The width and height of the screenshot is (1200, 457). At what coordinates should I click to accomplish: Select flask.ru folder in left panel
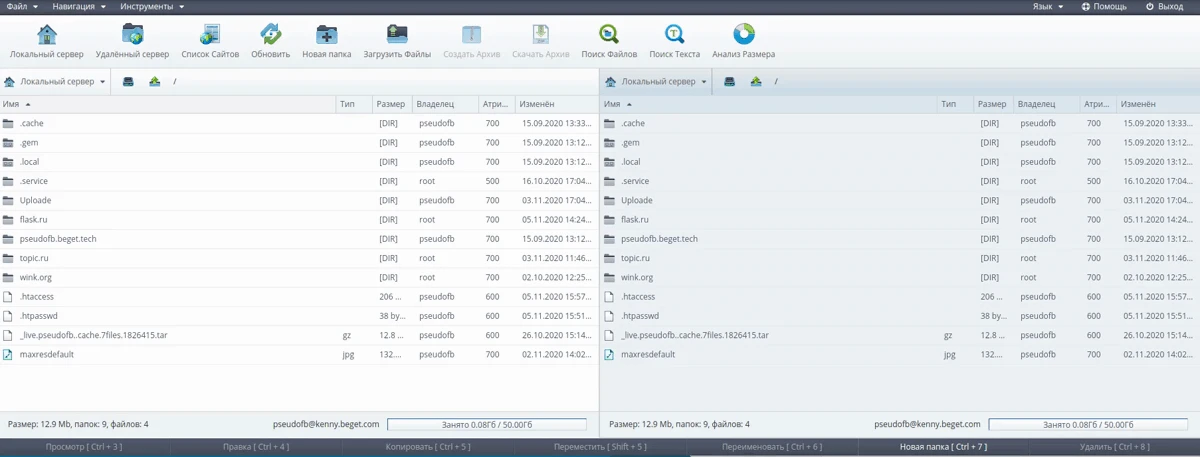tap(33, 219)
